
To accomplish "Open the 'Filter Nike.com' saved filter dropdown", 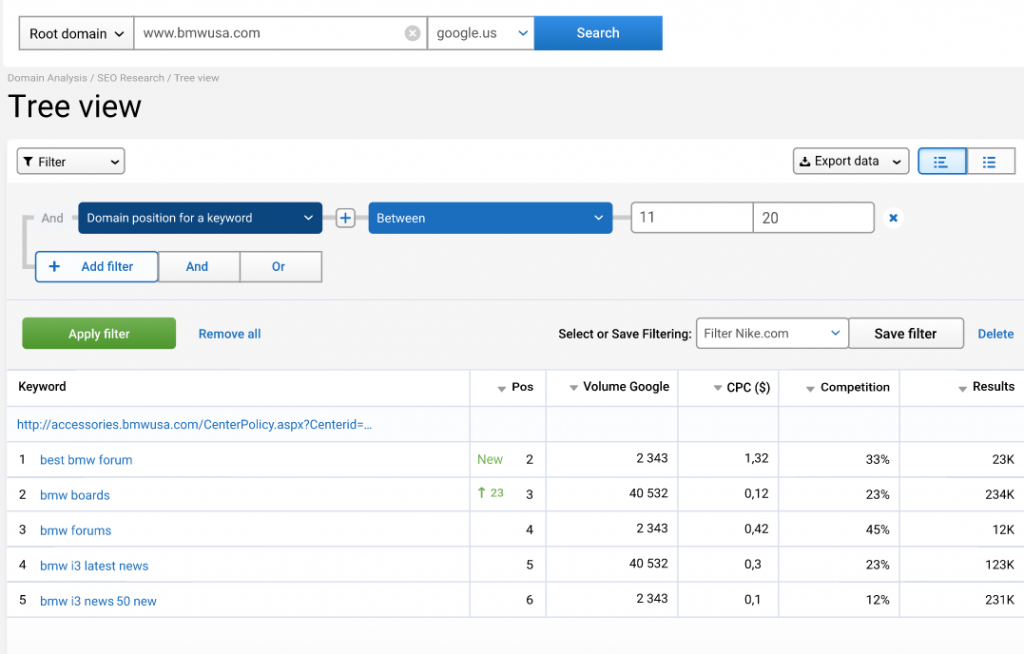I will (771, 333).
